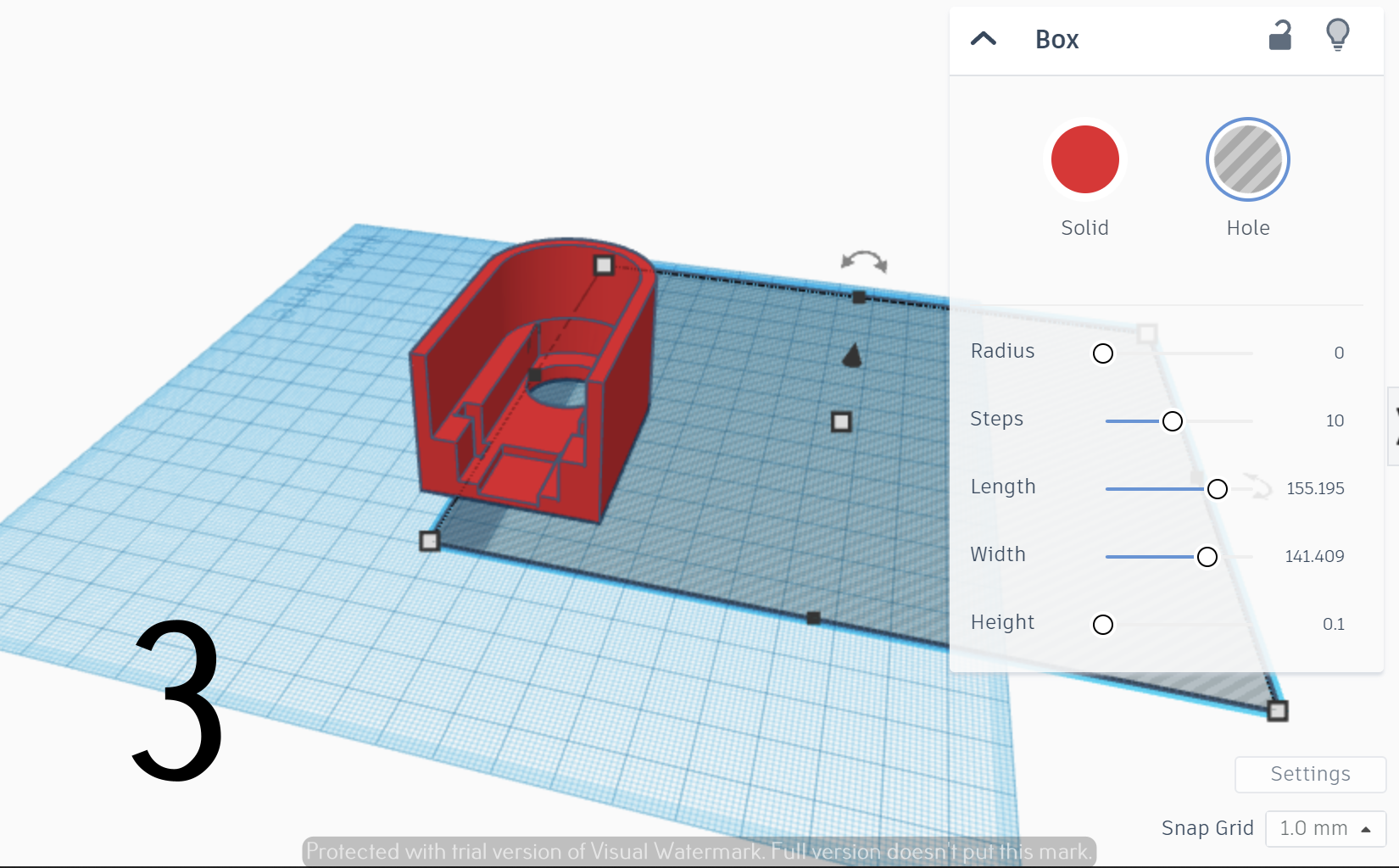Image resolution: width=1399 pixels, height=868 pixels.
Task: Click the Height slider handle
Action: click(x=1103, y=625)
